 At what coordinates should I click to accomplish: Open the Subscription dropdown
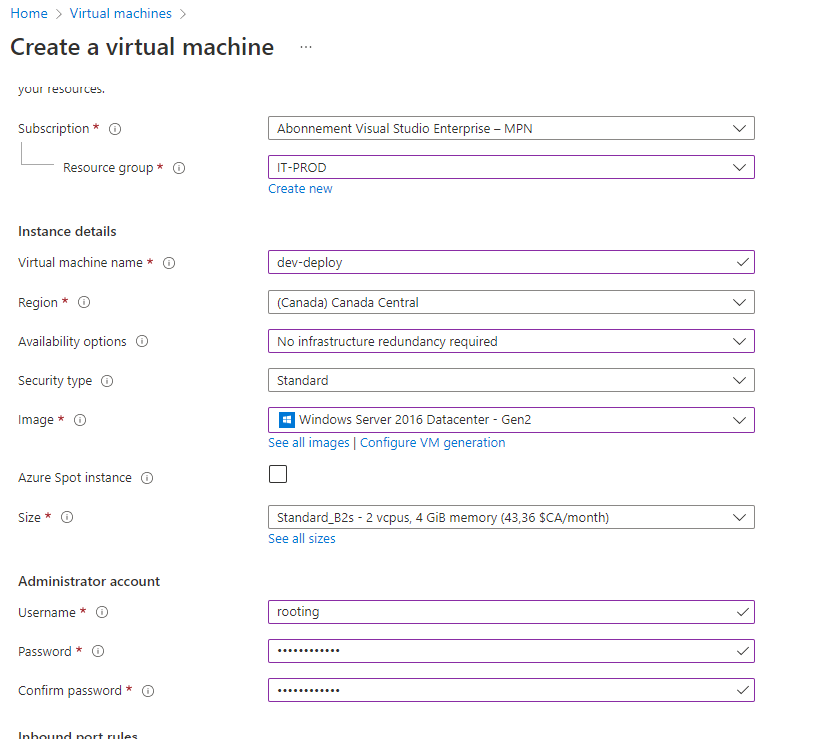(511, 128)
